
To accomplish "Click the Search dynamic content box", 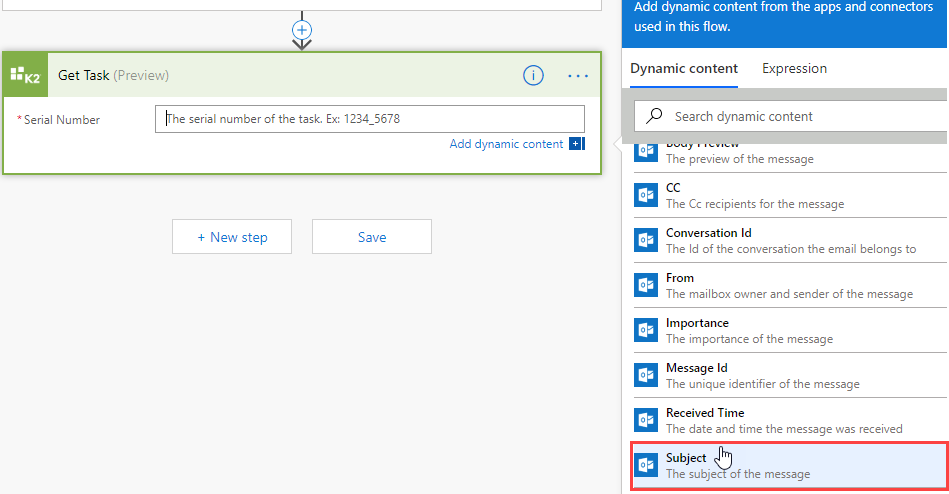I will pyautogui.click(x=800, y=116).
